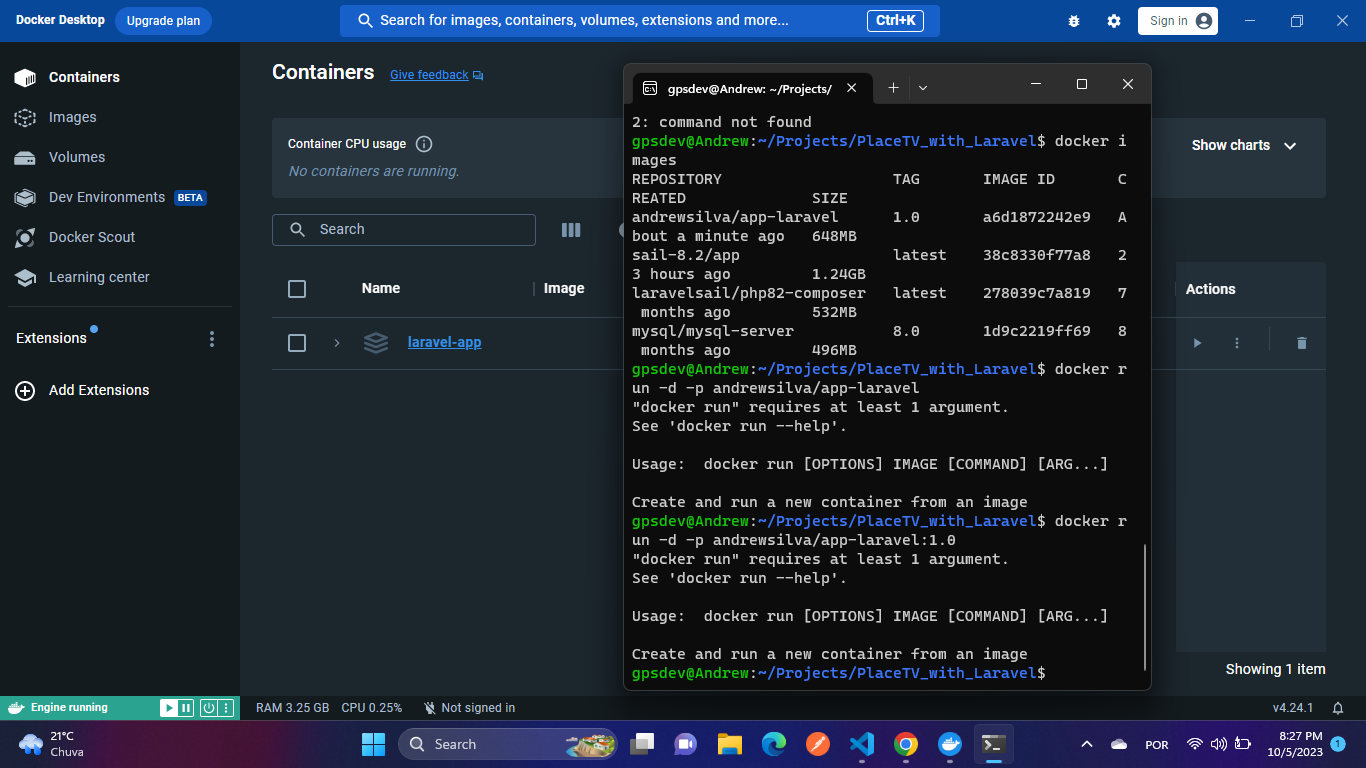The height and width of the screenshot is (768, 1366).
Task: Expand the laravel-app row chevron
Action: (x=337, y=343)
